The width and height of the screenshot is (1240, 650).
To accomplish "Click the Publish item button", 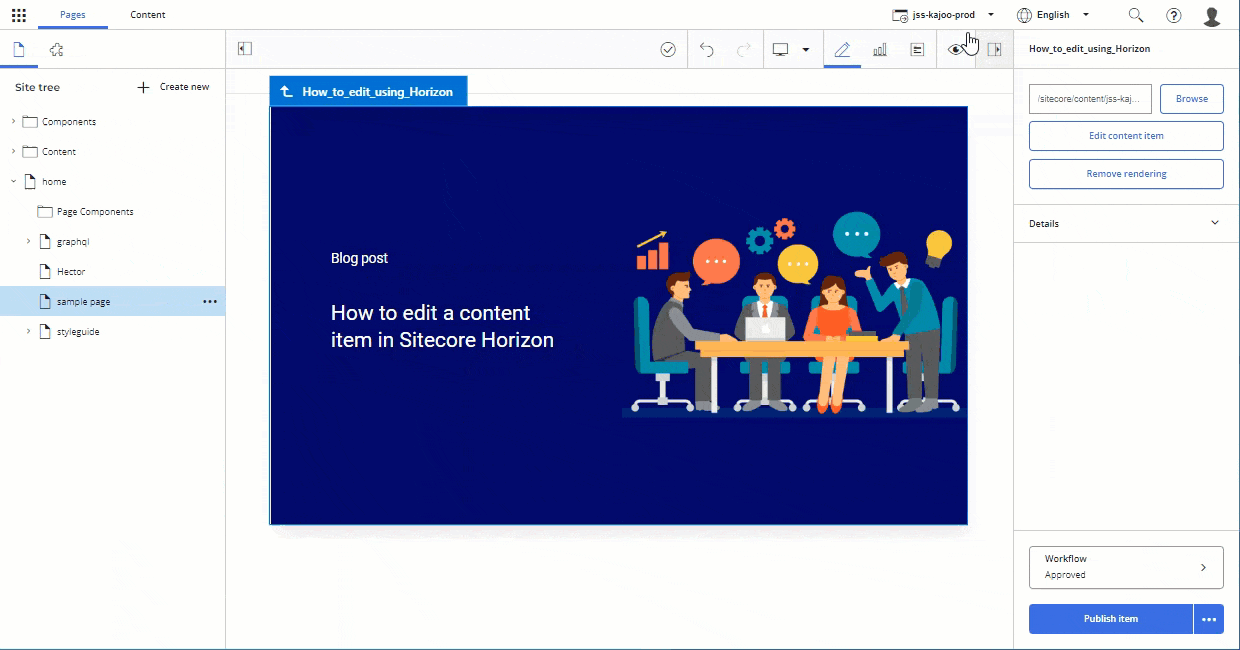I will pyautogui.click(x=1111, y=619).
